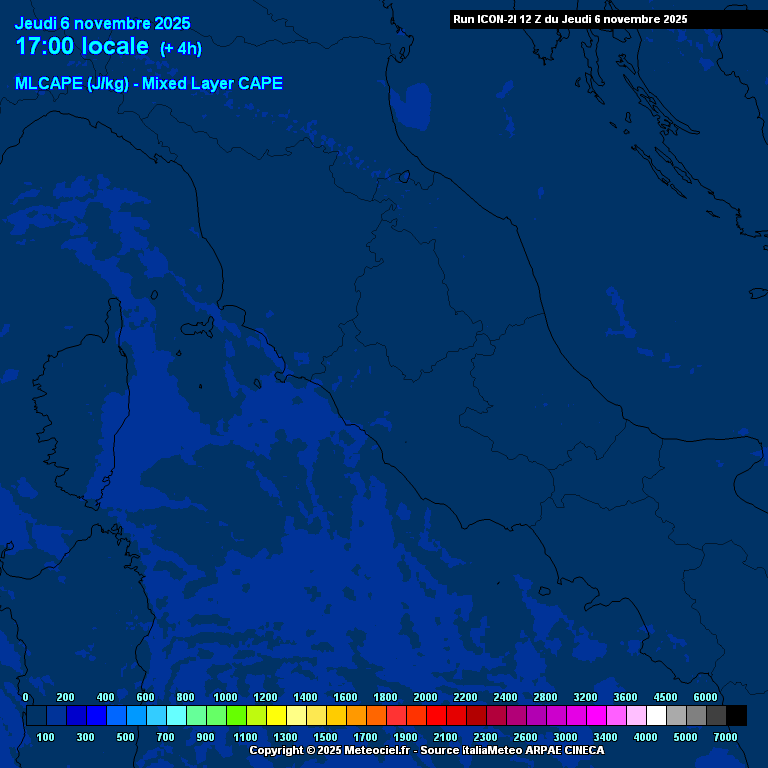Click the white legend color swatch
This screenshot has height=768, width=768.
656,715
